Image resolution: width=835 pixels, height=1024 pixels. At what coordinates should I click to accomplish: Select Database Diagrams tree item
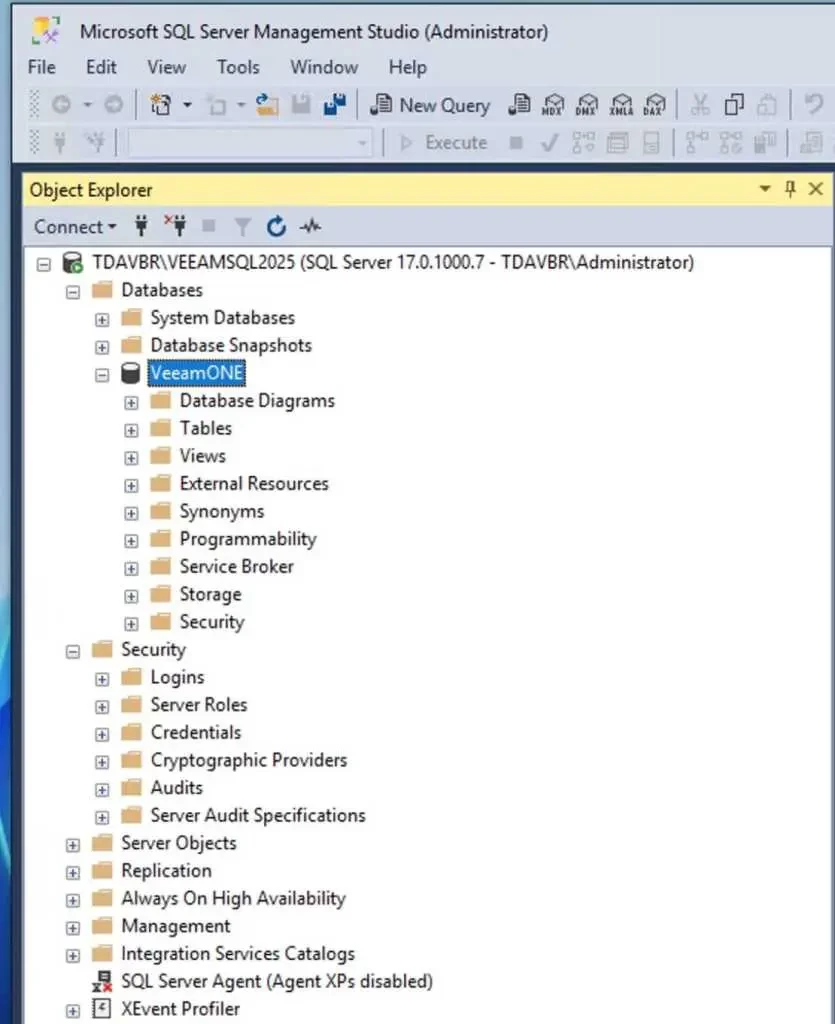[x=257, y=400]
